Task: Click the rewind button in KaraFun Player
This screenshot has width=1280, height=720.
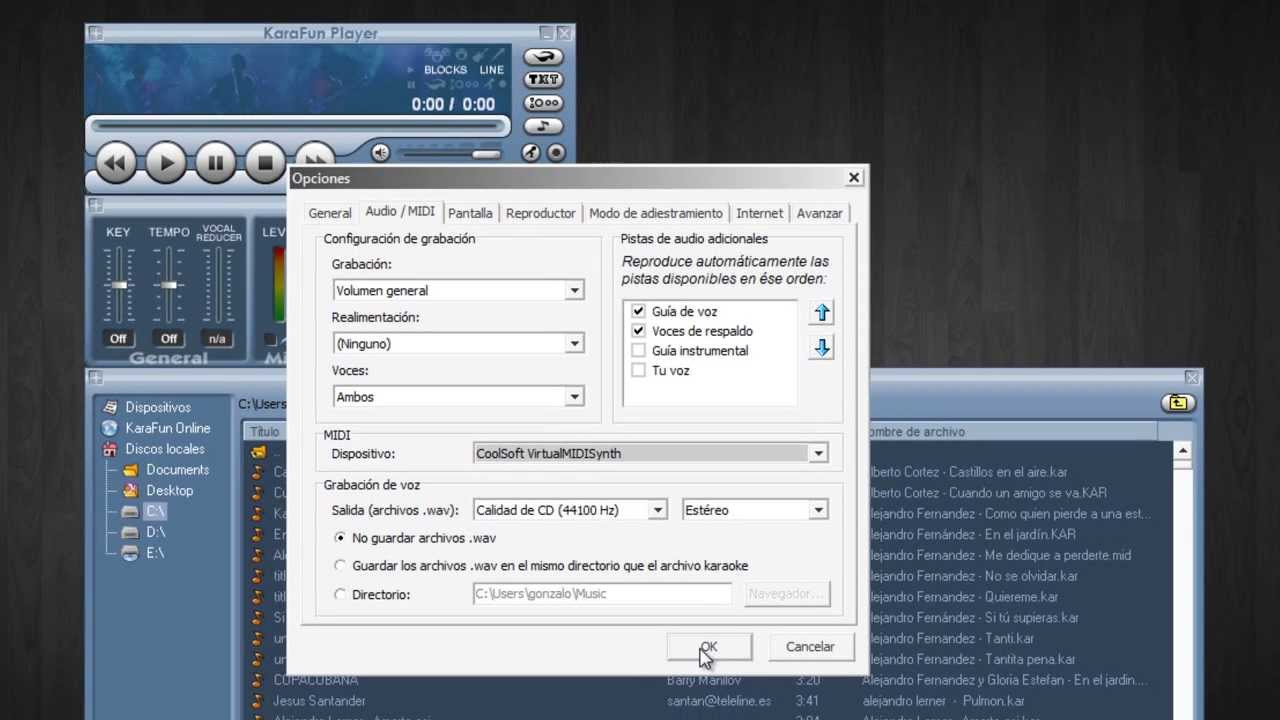Action: tap(116, 162)
